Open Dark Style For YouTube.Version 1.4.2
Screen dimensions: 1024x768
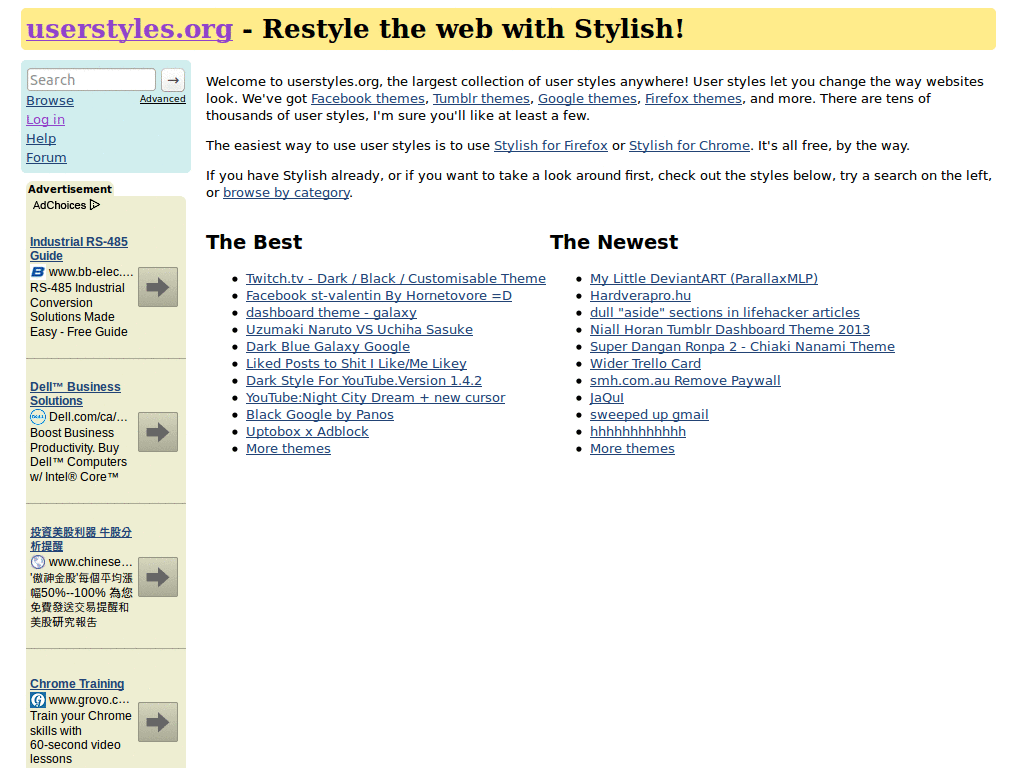[x=364, y=381]
